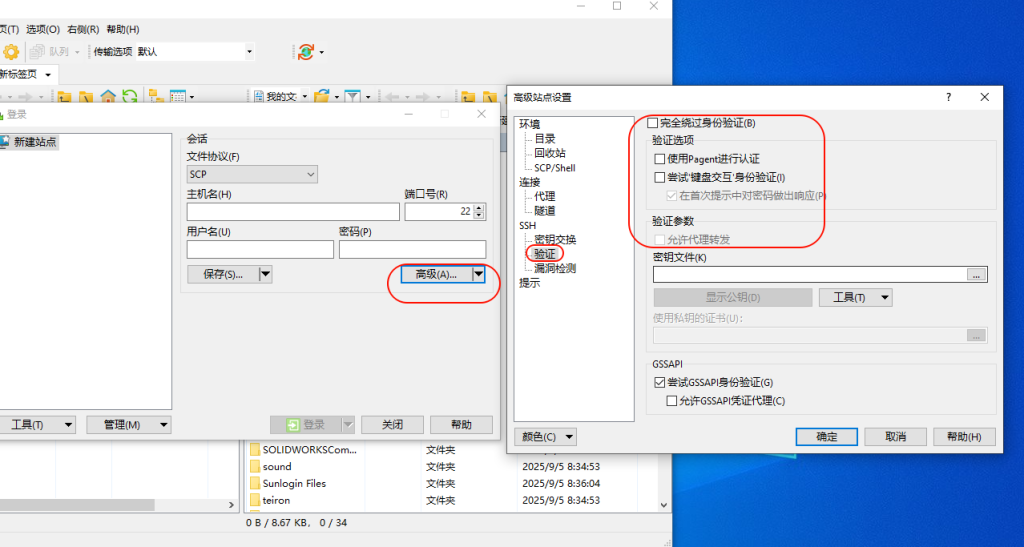Screen dimensions: 1024x547
Task: Click the left panel Home directory icon
Action: point(108,97)
